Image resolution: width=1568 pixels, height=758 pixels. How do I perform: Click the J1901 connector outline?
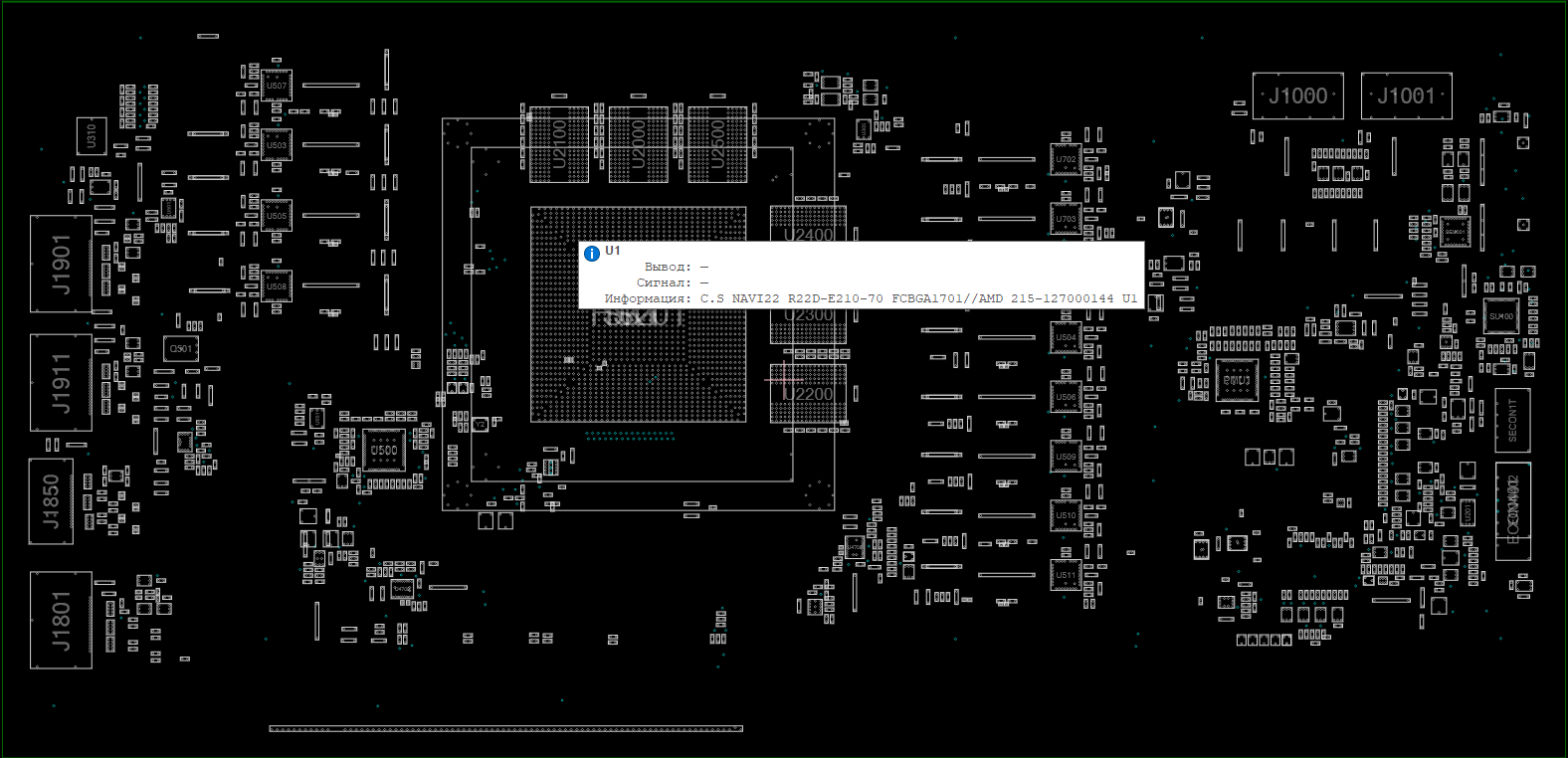61,264
